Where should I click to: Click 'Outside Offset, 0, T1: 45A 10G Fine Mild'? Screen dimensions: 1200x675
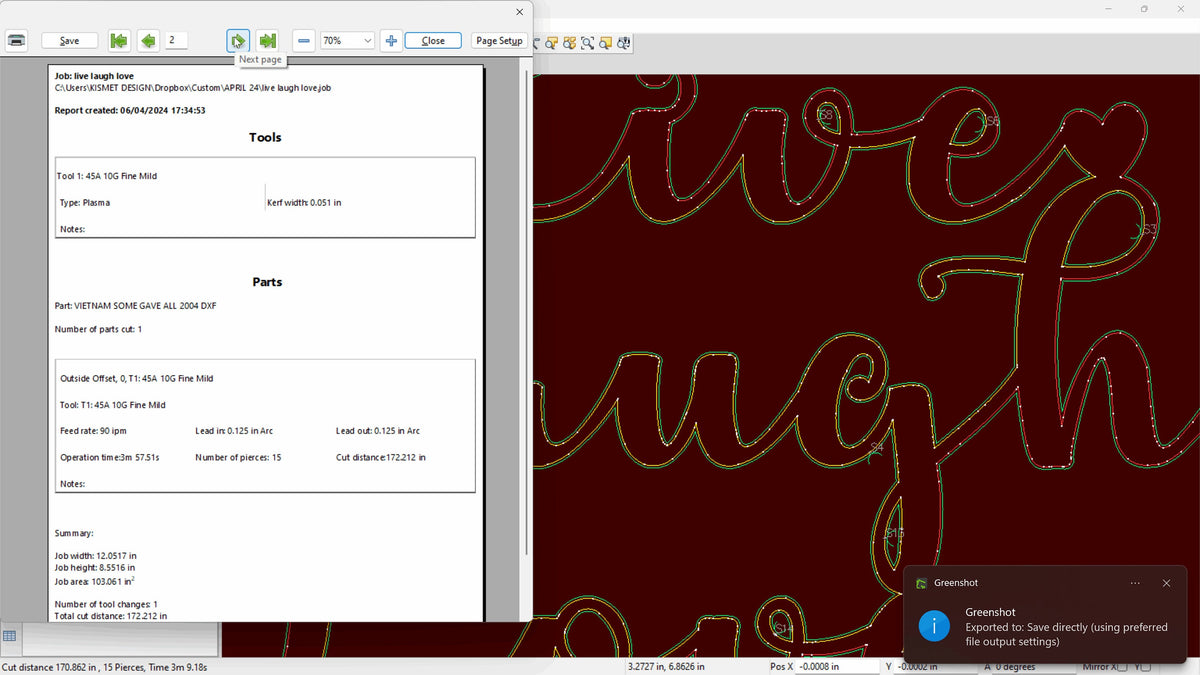[x=137, y=378]
